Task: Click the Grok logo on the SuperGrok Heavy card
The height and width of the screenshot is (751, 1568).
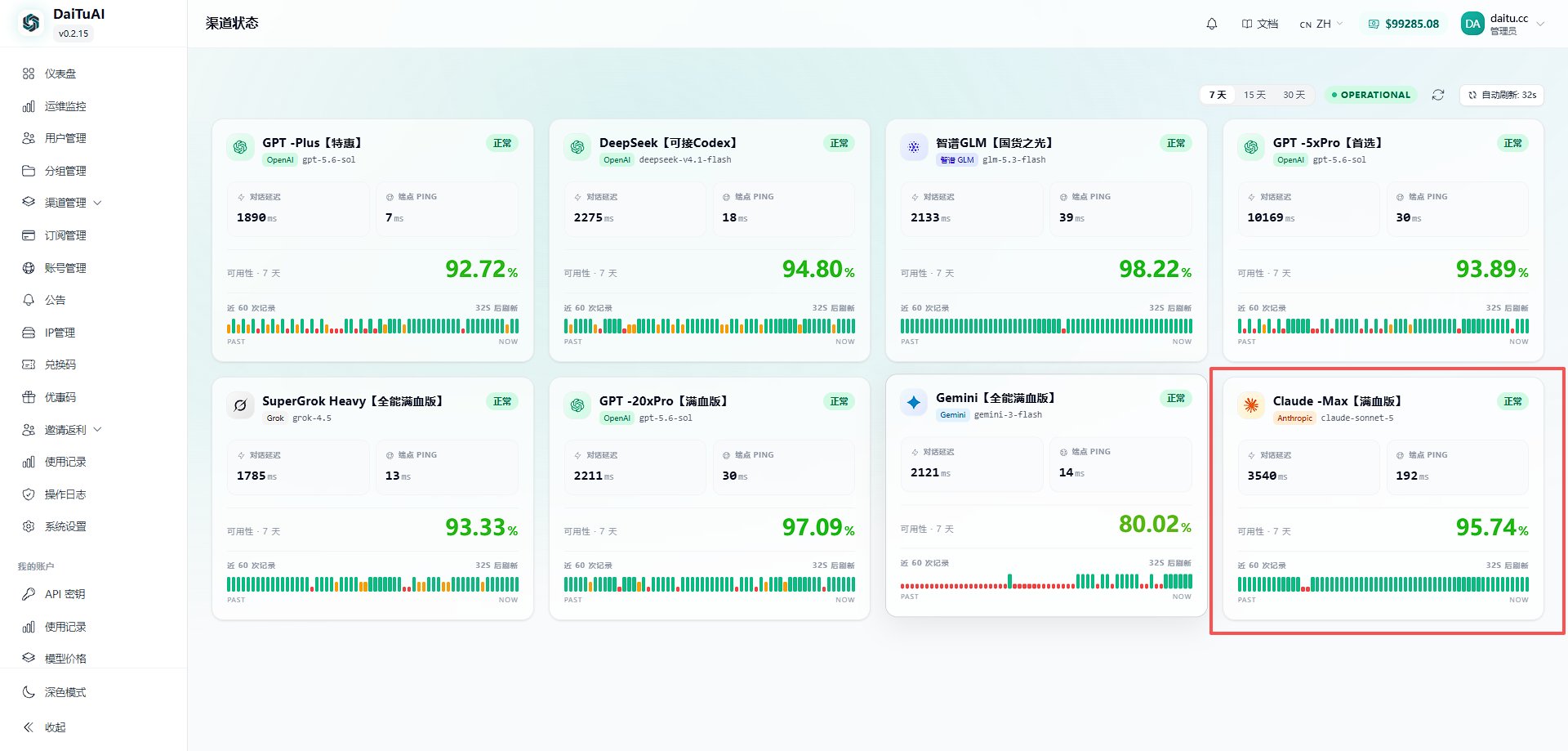Action: [x=240, y=405]
